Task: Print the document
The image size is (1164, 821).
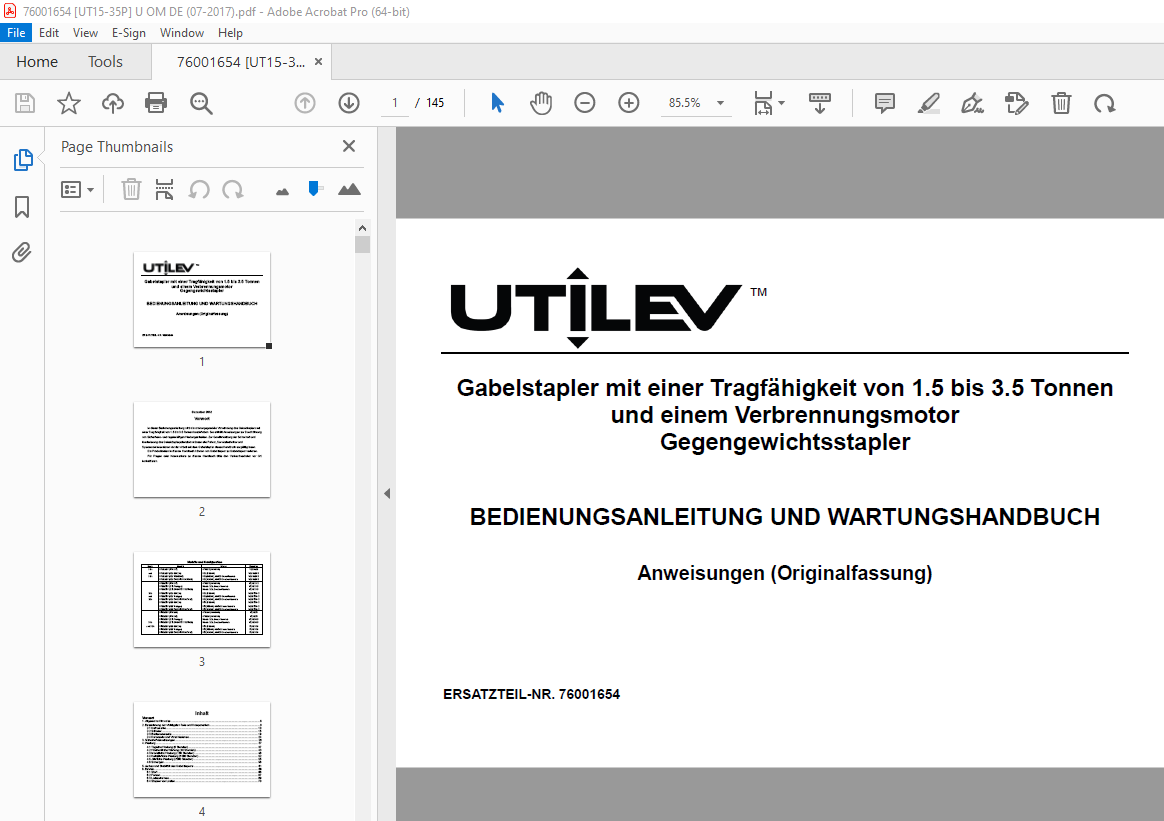Action: tap(156, 103)
